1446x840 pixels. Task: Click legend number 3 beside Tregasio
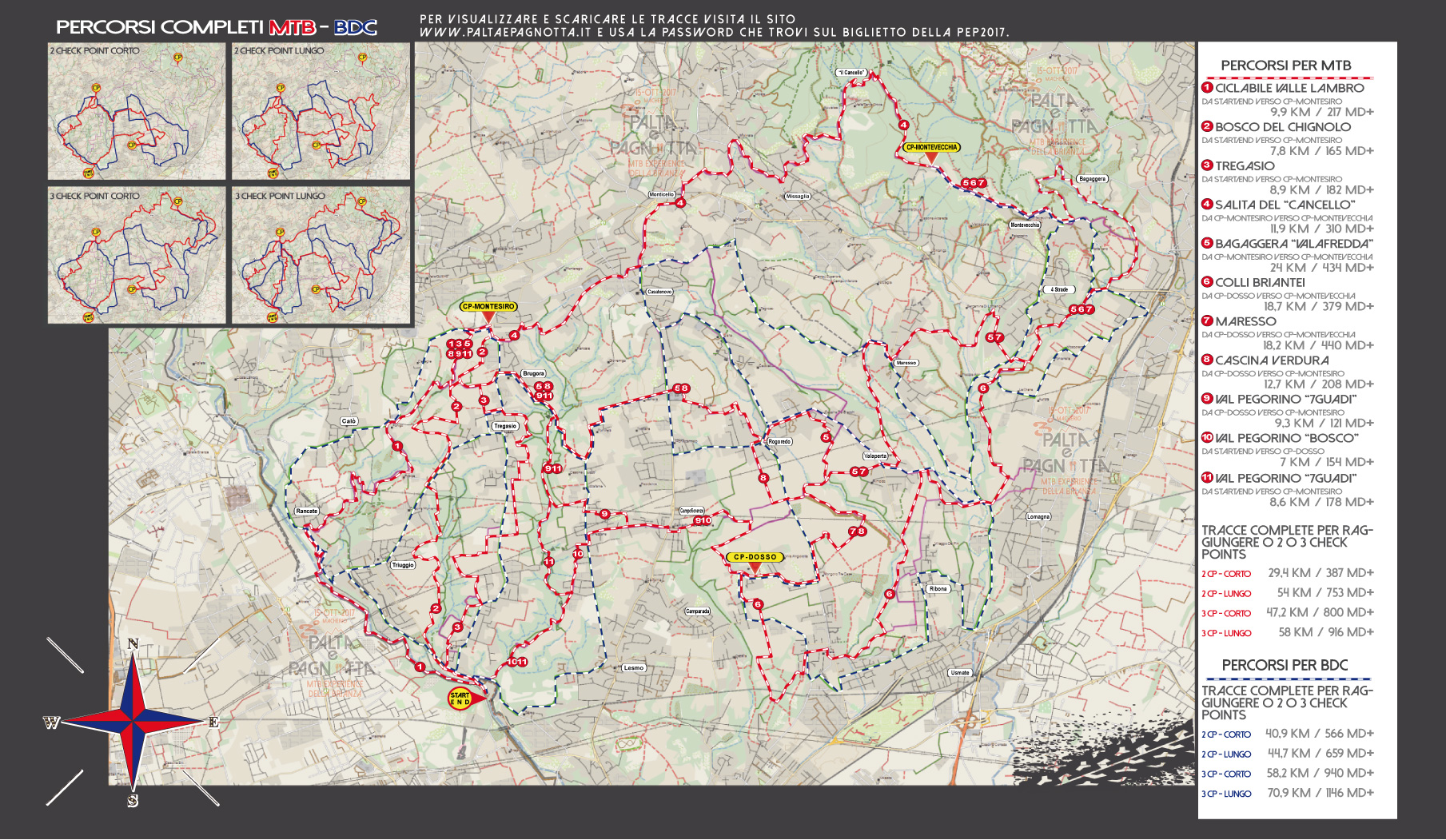coord(1207,165)
